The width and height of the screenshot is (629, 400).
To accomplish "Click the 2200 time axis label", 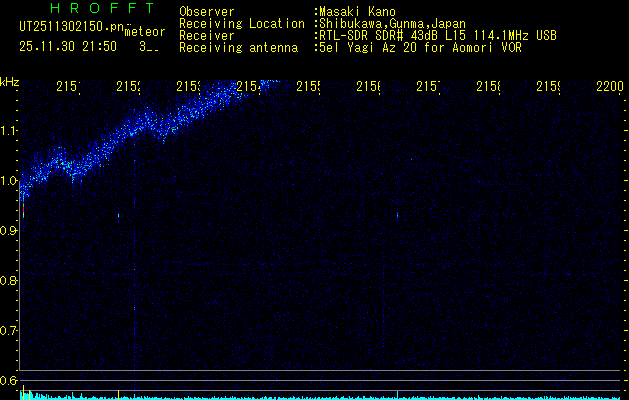I will [609, 89].
